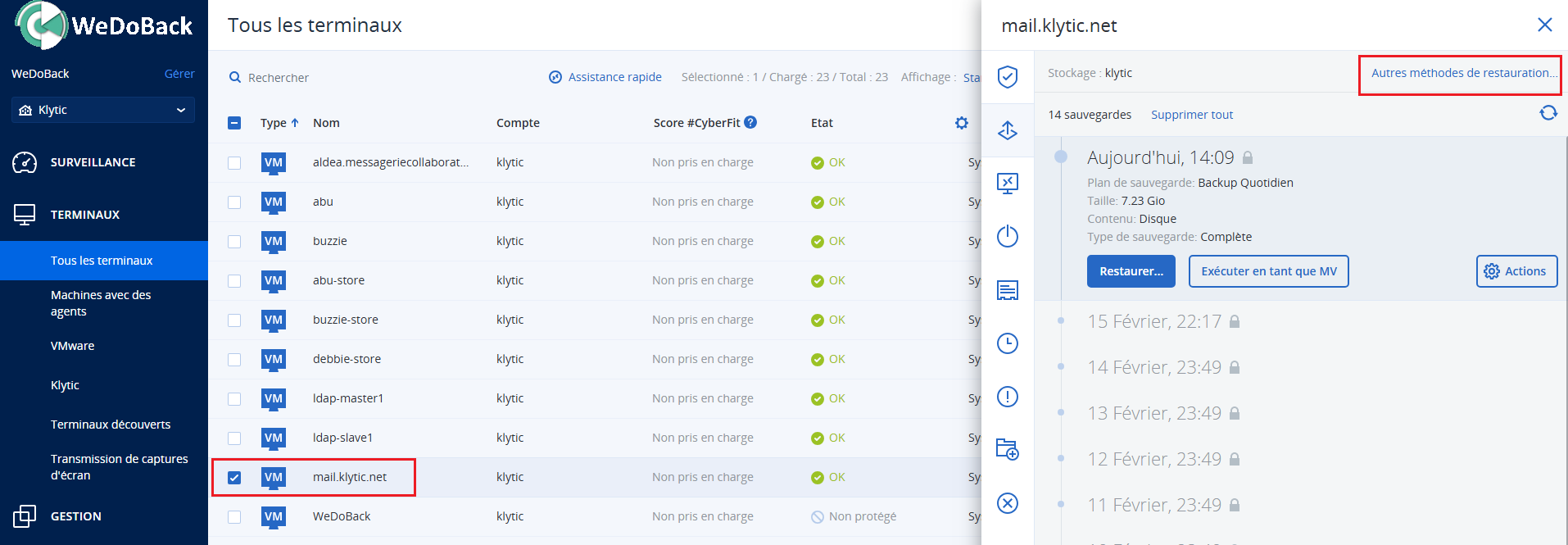Screen dimensions: 1568x545
Task: Check the abu row checkbox
Action: click(234, 202)
